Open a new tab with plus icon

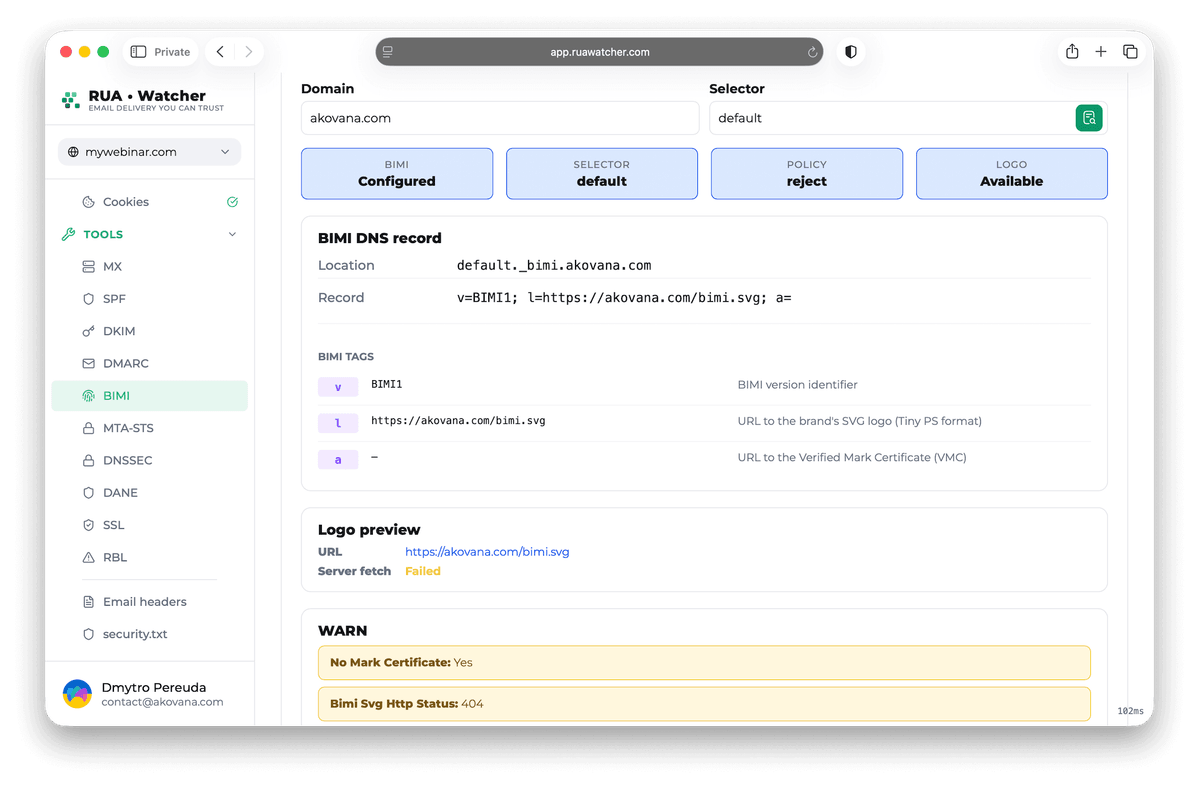point(1100,51)
